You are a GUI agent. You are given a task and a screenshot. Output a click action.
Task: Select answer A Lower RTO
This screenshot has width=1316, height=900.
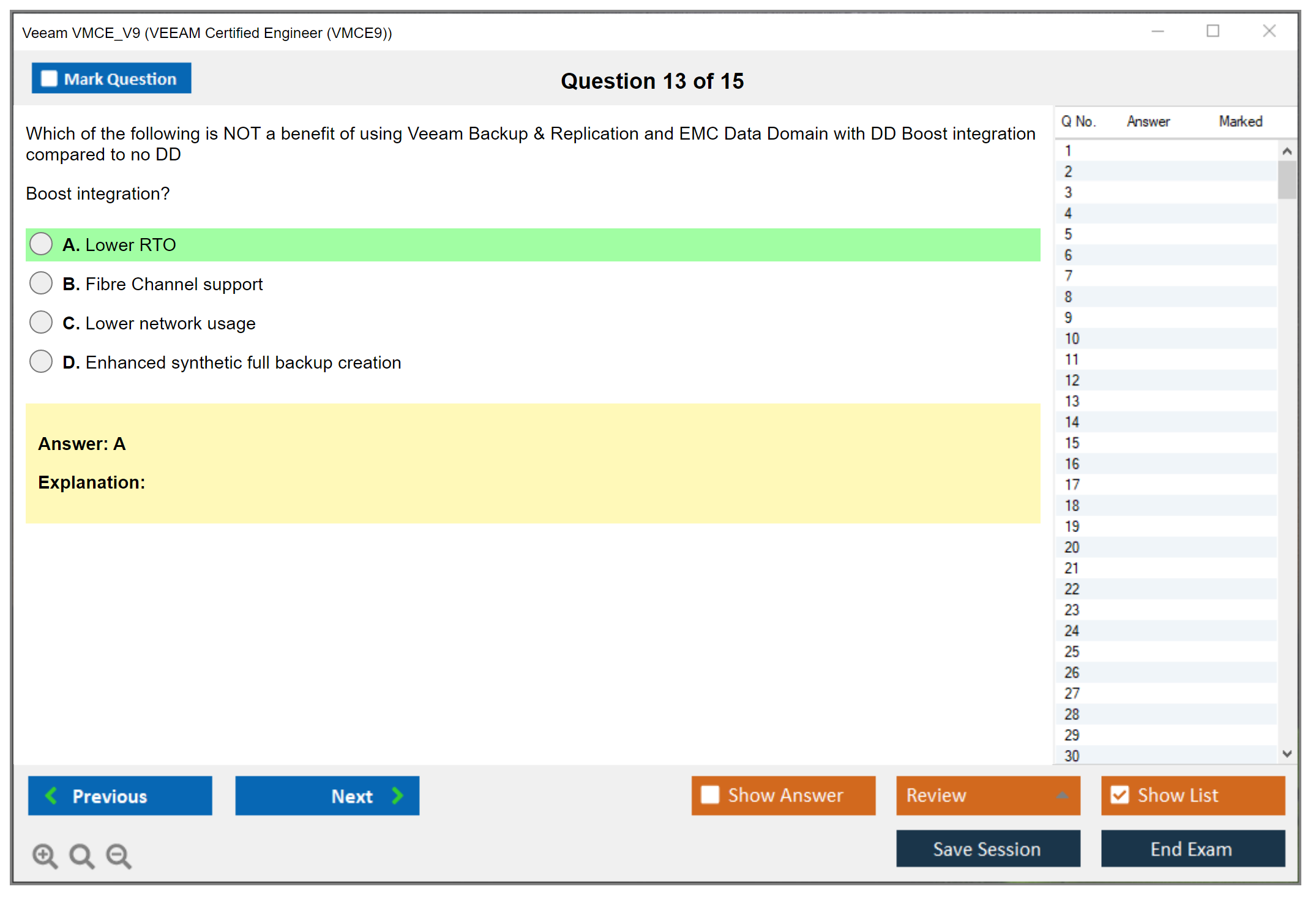(x=41, y=244)
